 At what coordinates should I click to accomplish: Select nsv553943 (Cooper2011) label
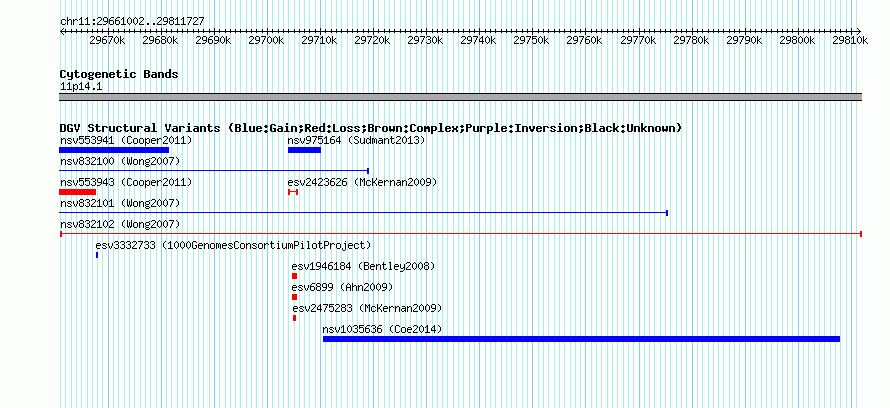click(x=126, y=182)
